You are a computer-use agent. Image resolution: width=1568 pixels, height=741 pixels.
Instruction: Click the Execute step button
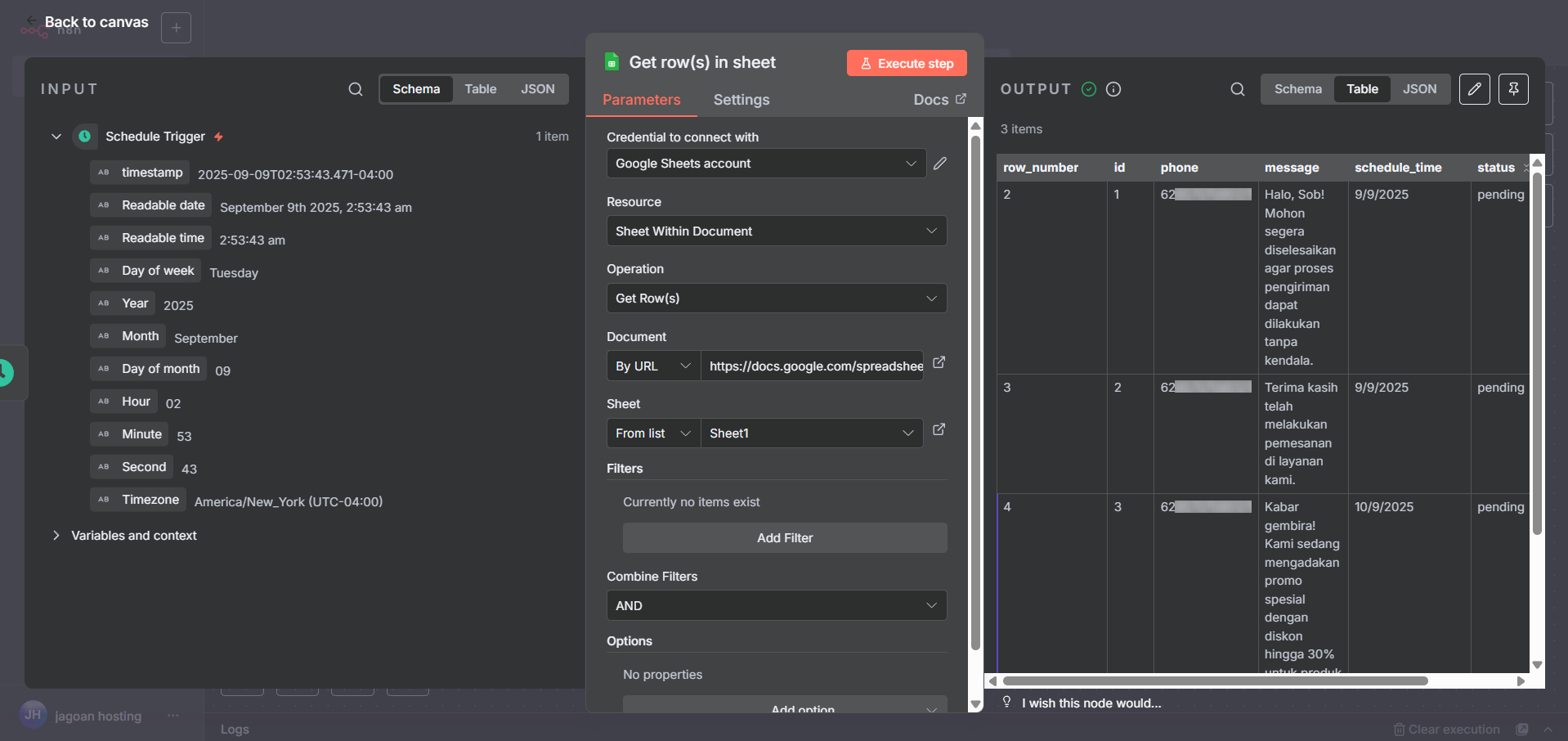click(x=907, y=63)
